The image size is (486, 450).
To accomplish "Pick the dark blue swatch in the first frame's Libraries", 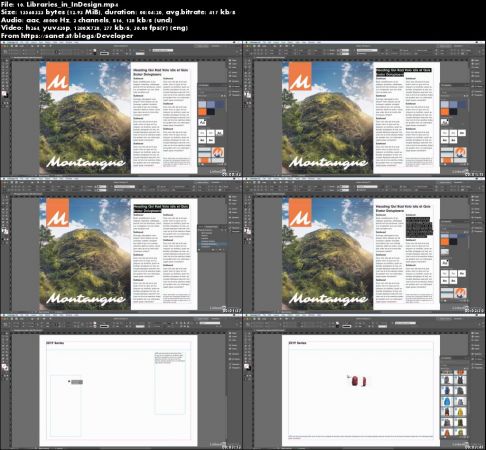I will (220, 104).
